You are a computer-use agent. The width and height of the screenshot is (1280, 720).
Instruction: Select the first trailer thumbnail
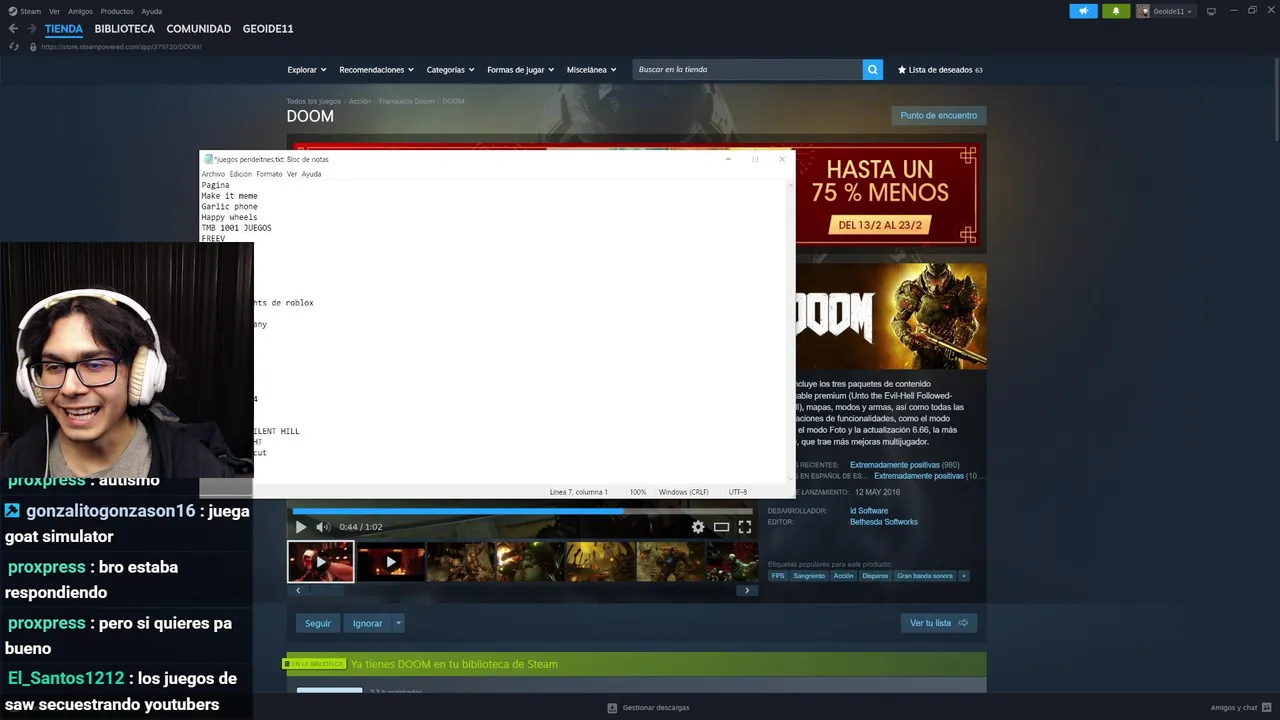coord(321,562)
